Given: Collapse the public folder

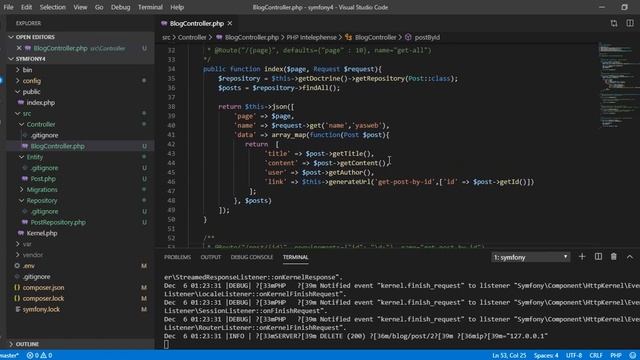Looking at the screenshot, I should point(31,91).
